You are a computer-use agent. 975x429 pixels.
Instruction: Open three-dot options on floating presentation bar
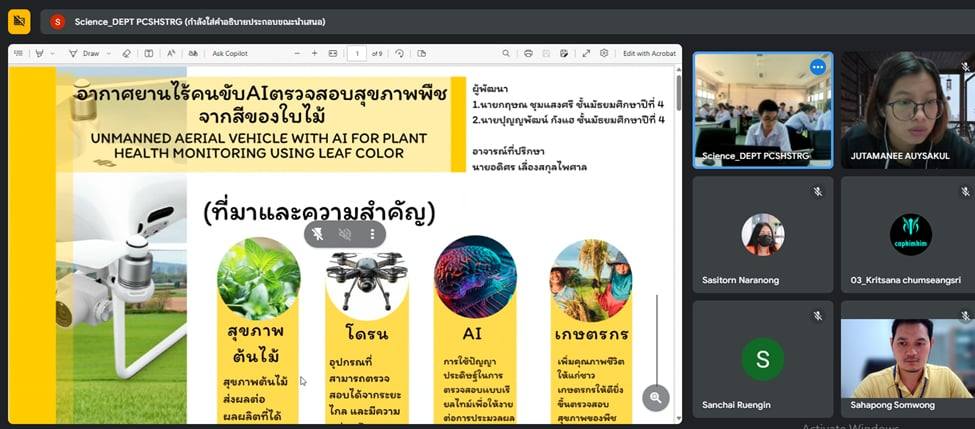(372, 234)
